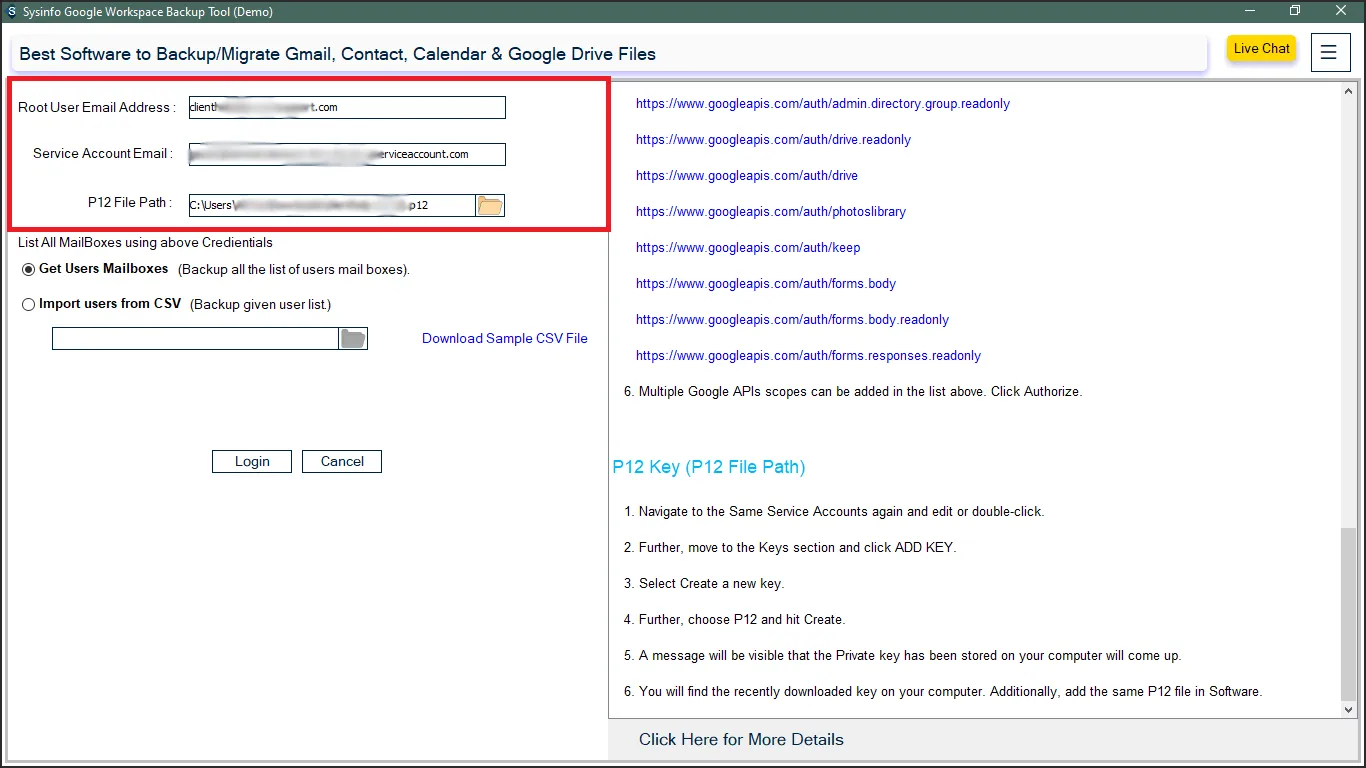Click the Sysinfo app icon in title bar
Image resolution: width=1366 pixels, height=768 pixels.
[11, 12]
